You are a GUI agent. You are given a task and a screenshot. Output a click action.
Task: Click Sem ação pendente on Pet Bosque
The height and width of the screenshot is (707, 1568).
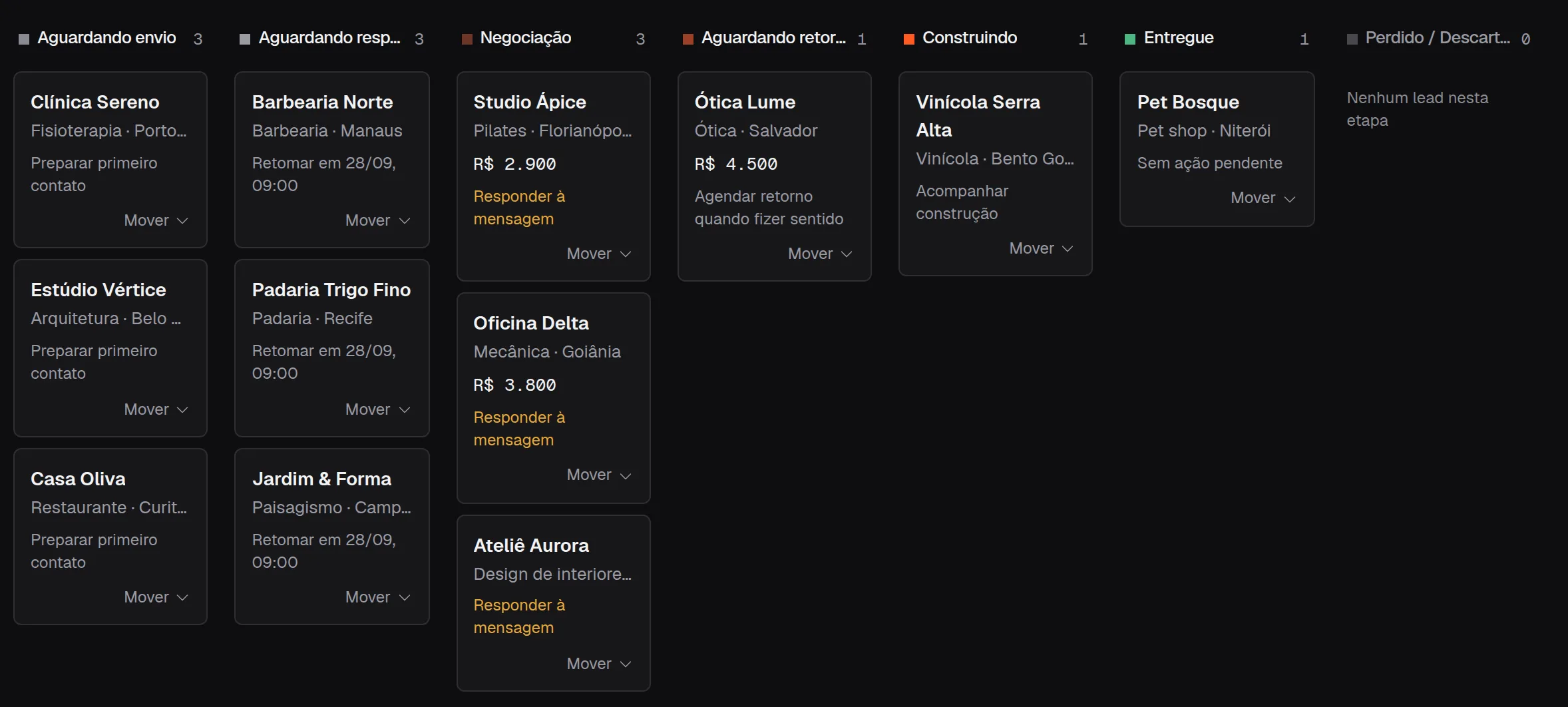pyautogui.click(x=1209, y=163)
